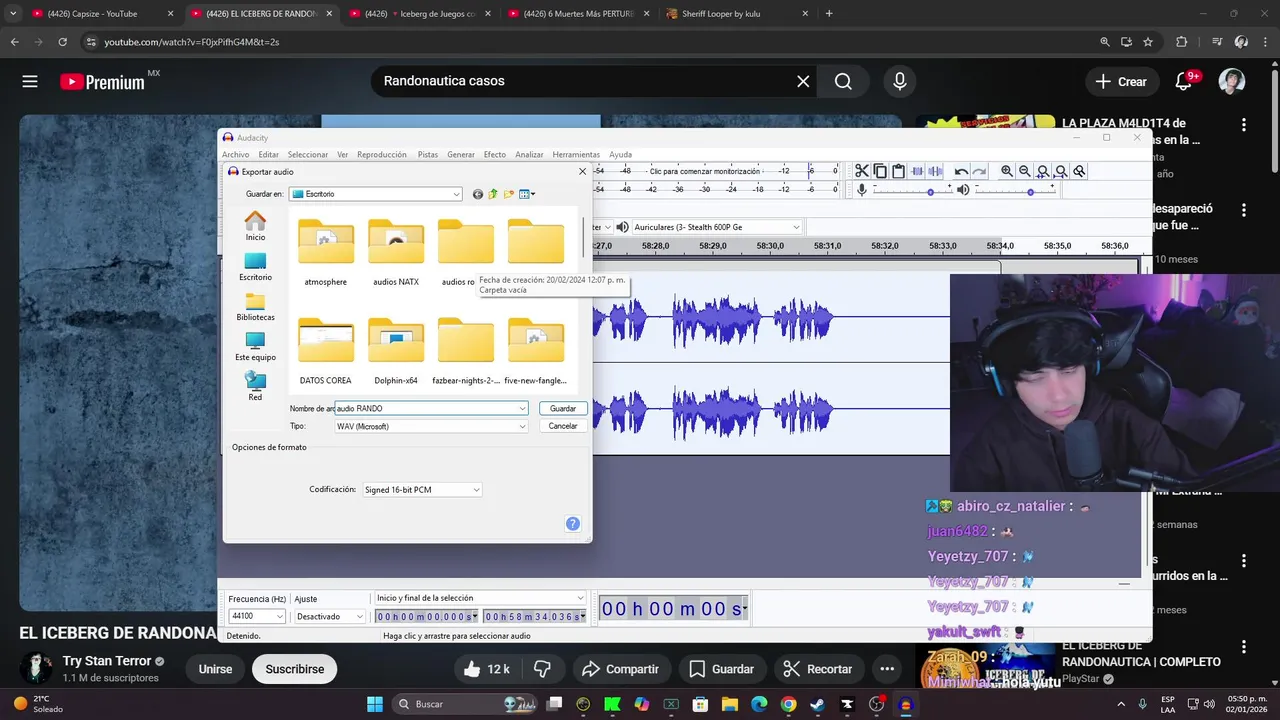Click the Unirse button on YouTube

215,669
